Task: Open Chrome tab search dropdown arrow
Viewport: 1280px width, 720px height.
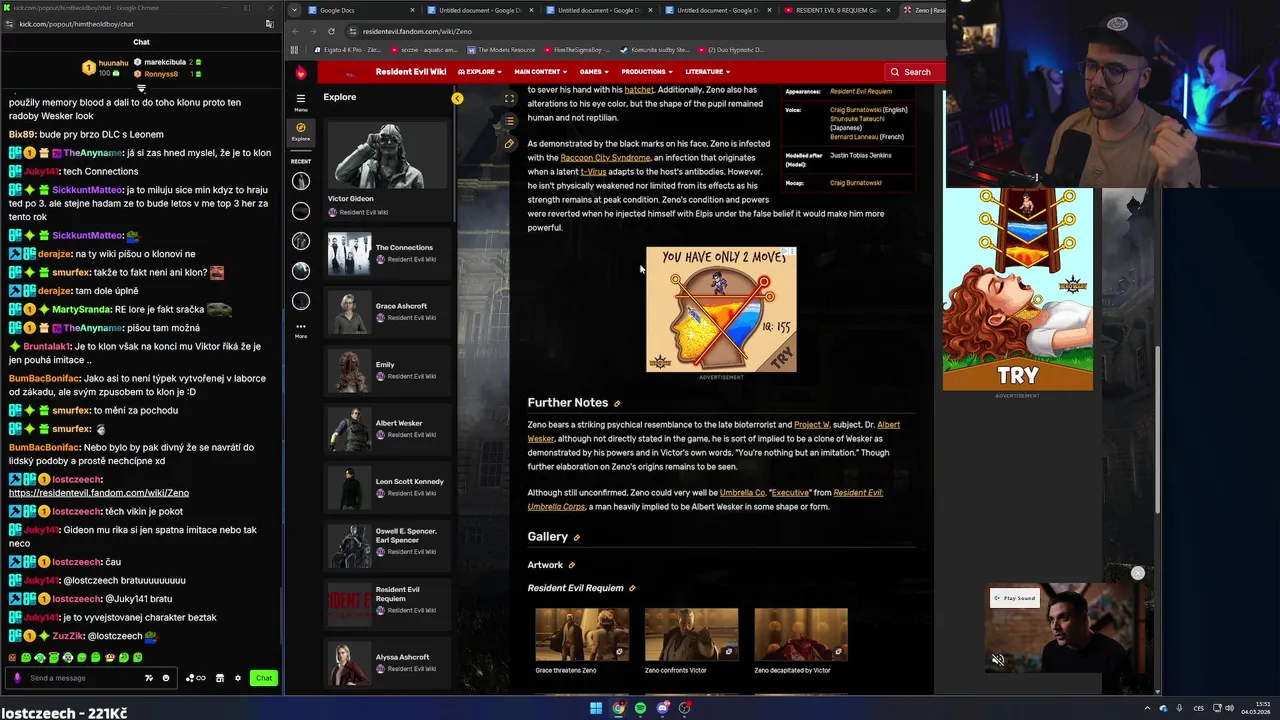Action: pos(295,10)
